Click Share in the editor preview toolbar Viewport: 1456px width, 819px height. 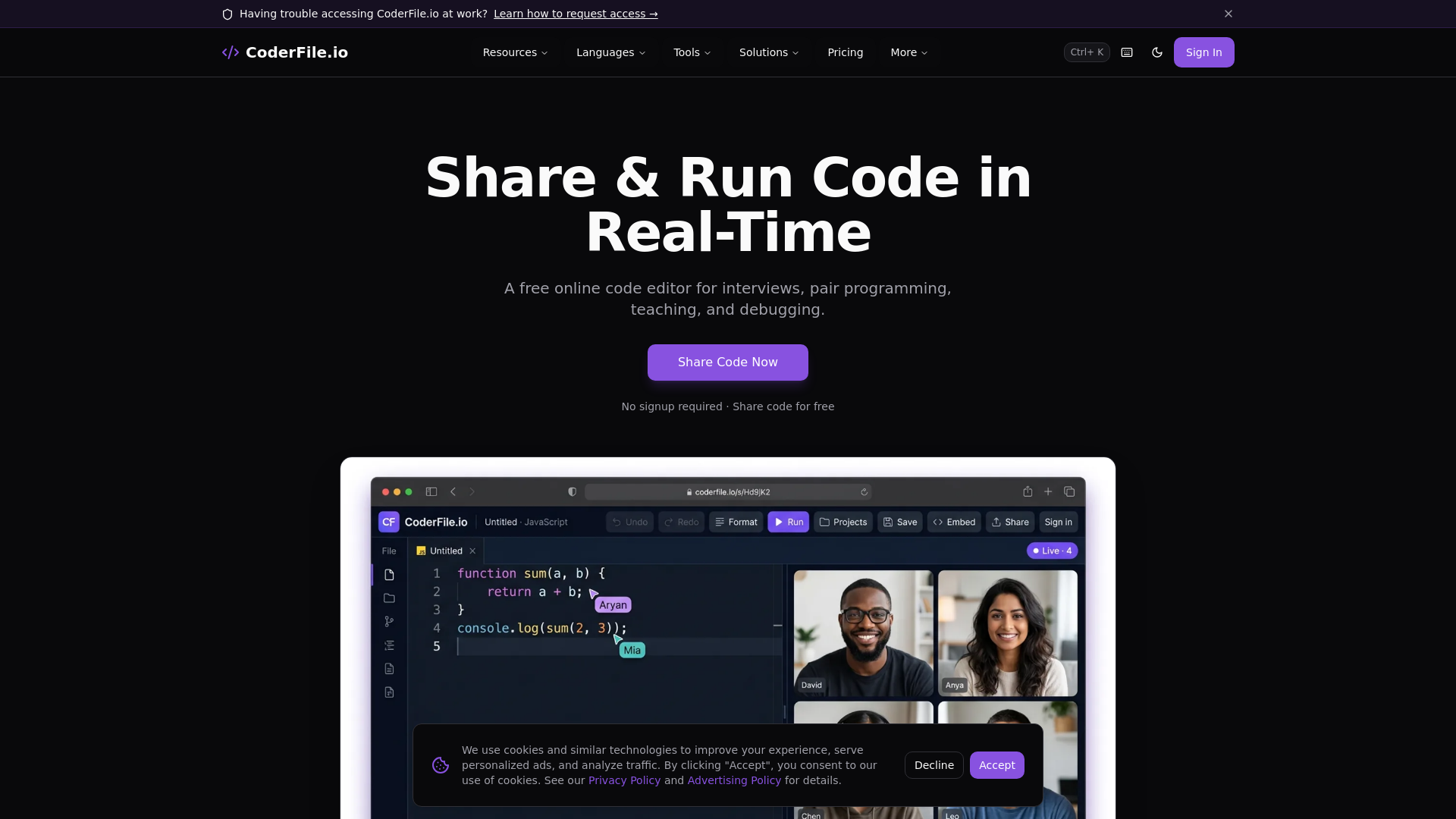click(1010, 522)
